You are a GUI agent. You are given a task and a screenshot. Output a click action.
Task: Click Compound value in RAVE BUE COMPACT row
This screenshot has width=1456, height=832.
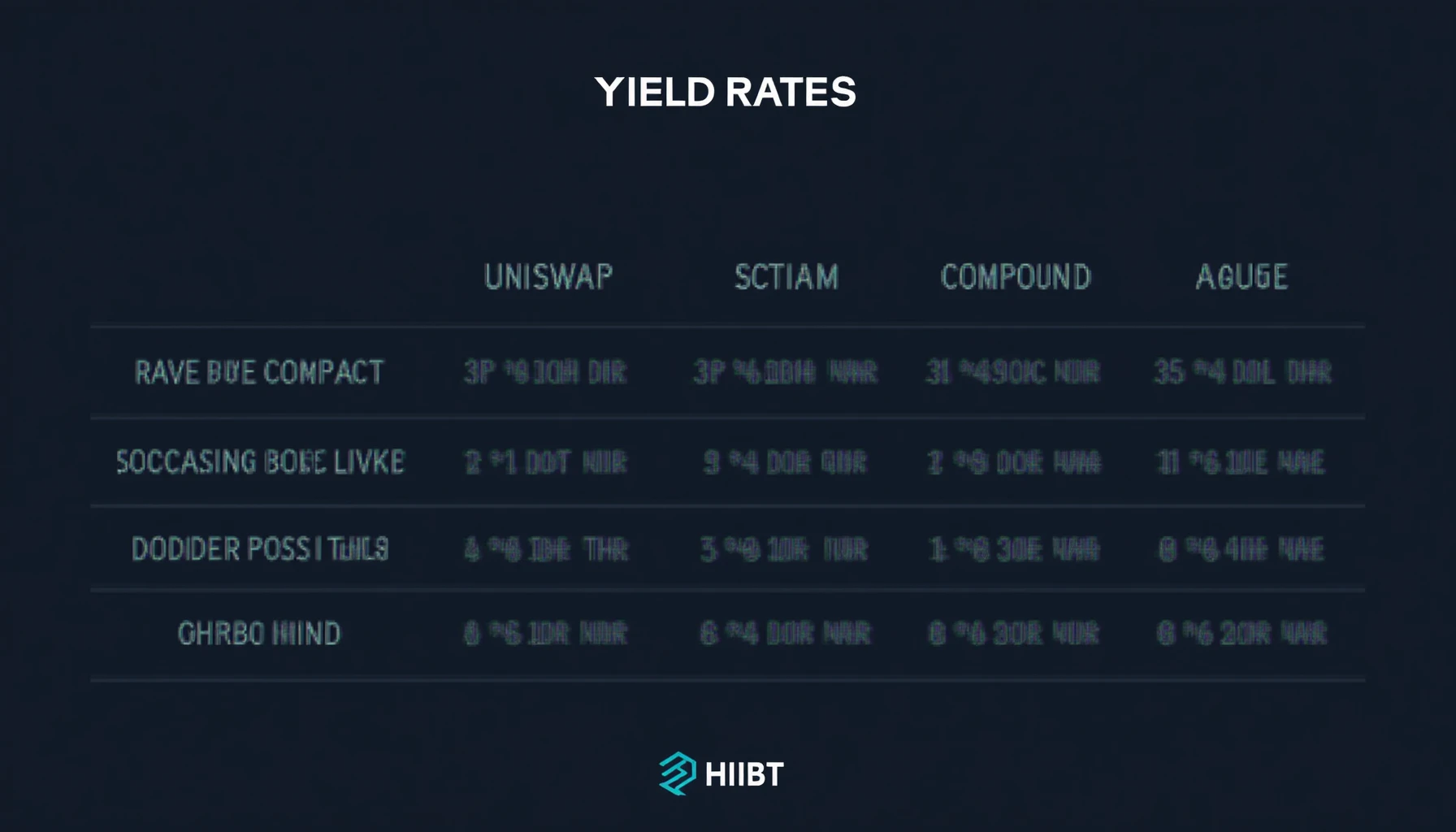pos(1013,372)
